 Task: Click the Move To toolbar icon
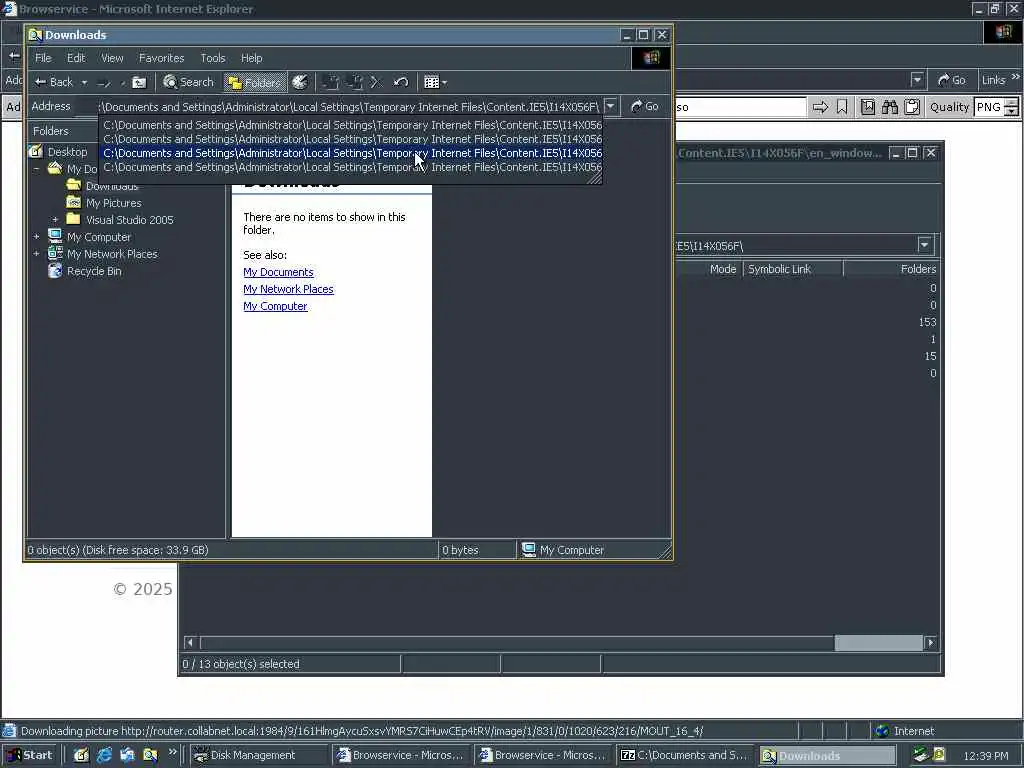click(x=331, y=82)
